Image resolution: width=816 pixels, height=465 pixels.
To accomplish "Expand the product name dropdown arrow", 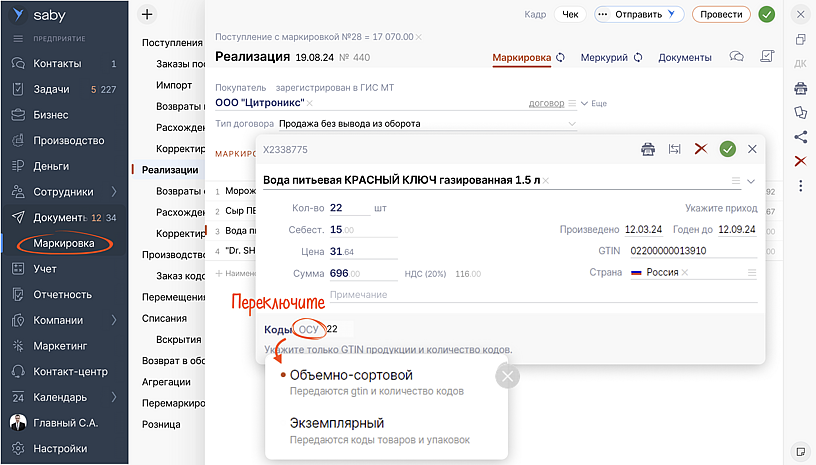I will tap(751, 181).
